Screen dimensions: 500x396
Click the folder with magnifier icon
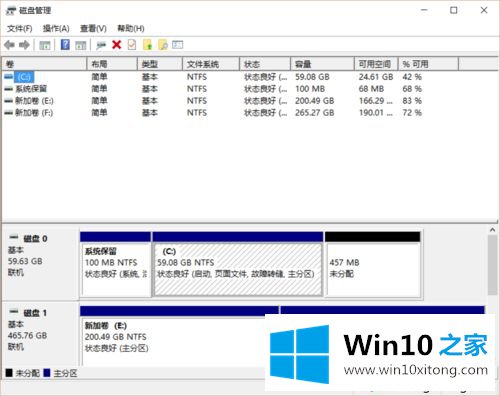tap(163, 45)
